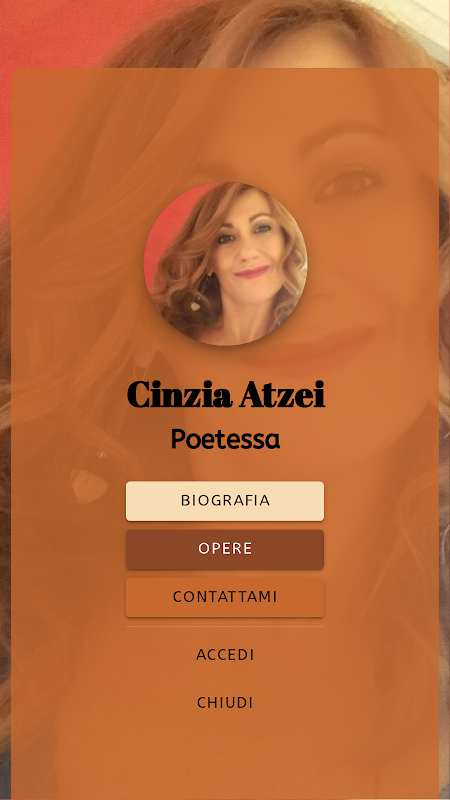The width and height of the screenshot is (450, 800).
Task: Select the OPERE menu item
Action: [x=225, y=549]
